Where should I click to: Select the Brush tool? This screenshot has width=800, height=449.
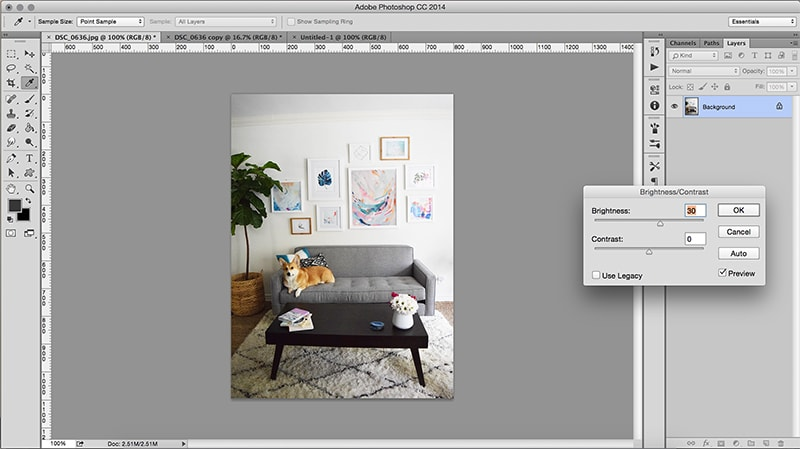click(x=29, y=99)
